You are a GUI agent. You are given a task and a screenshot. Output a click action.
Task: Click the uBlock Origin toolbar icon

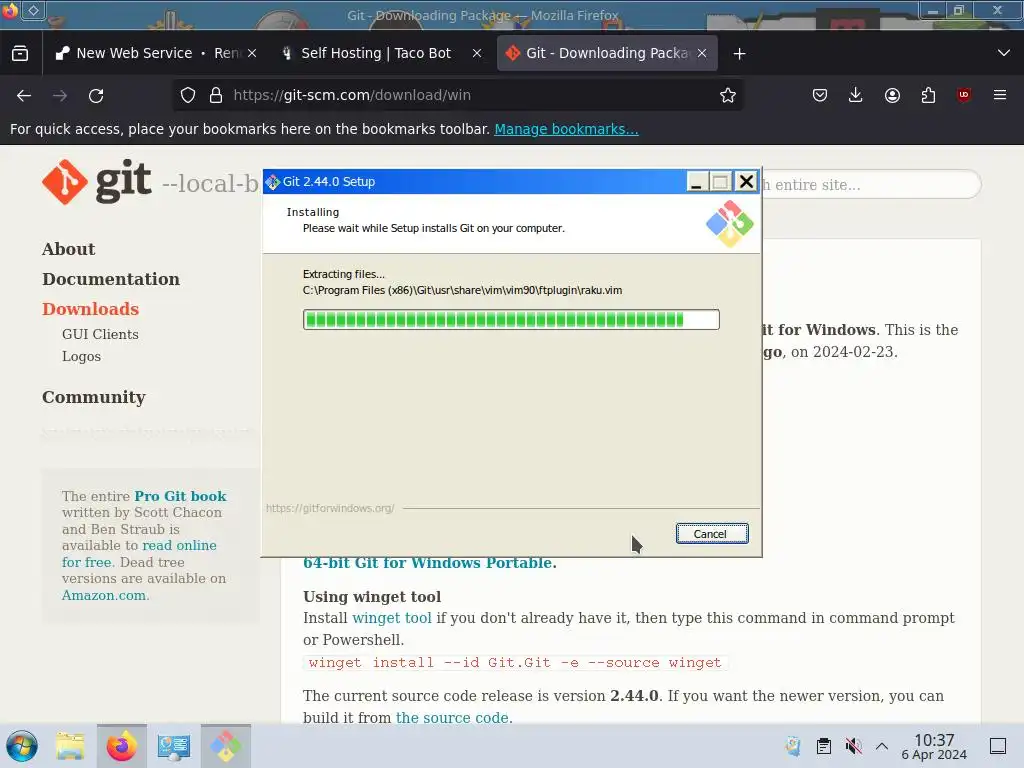click(964, 95)
